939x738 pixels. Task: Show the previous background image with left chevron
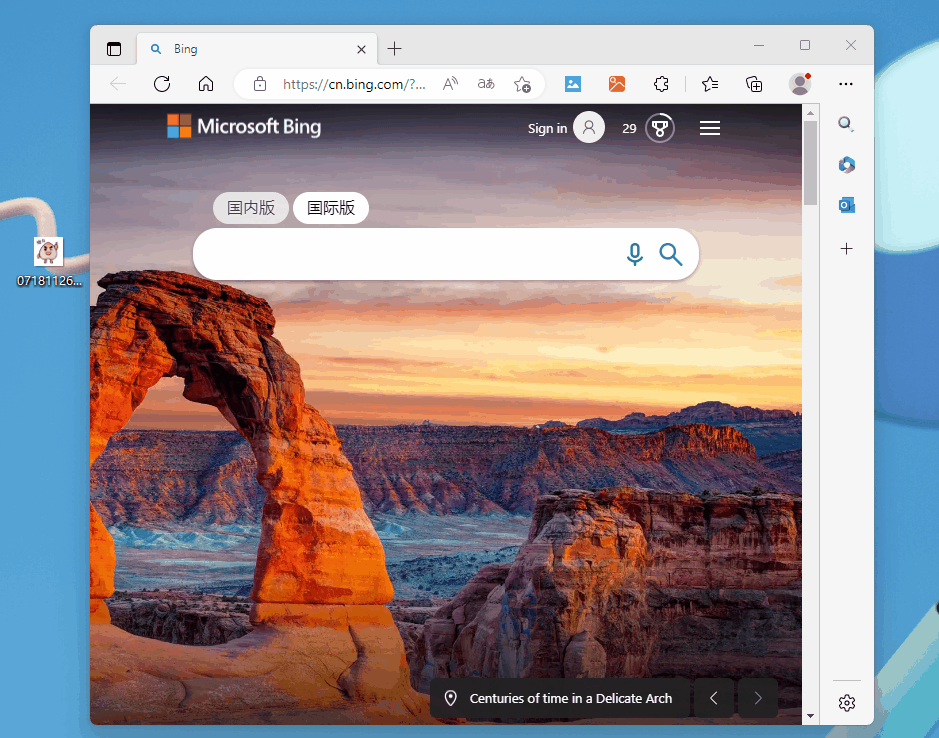(x=713, y=698)
